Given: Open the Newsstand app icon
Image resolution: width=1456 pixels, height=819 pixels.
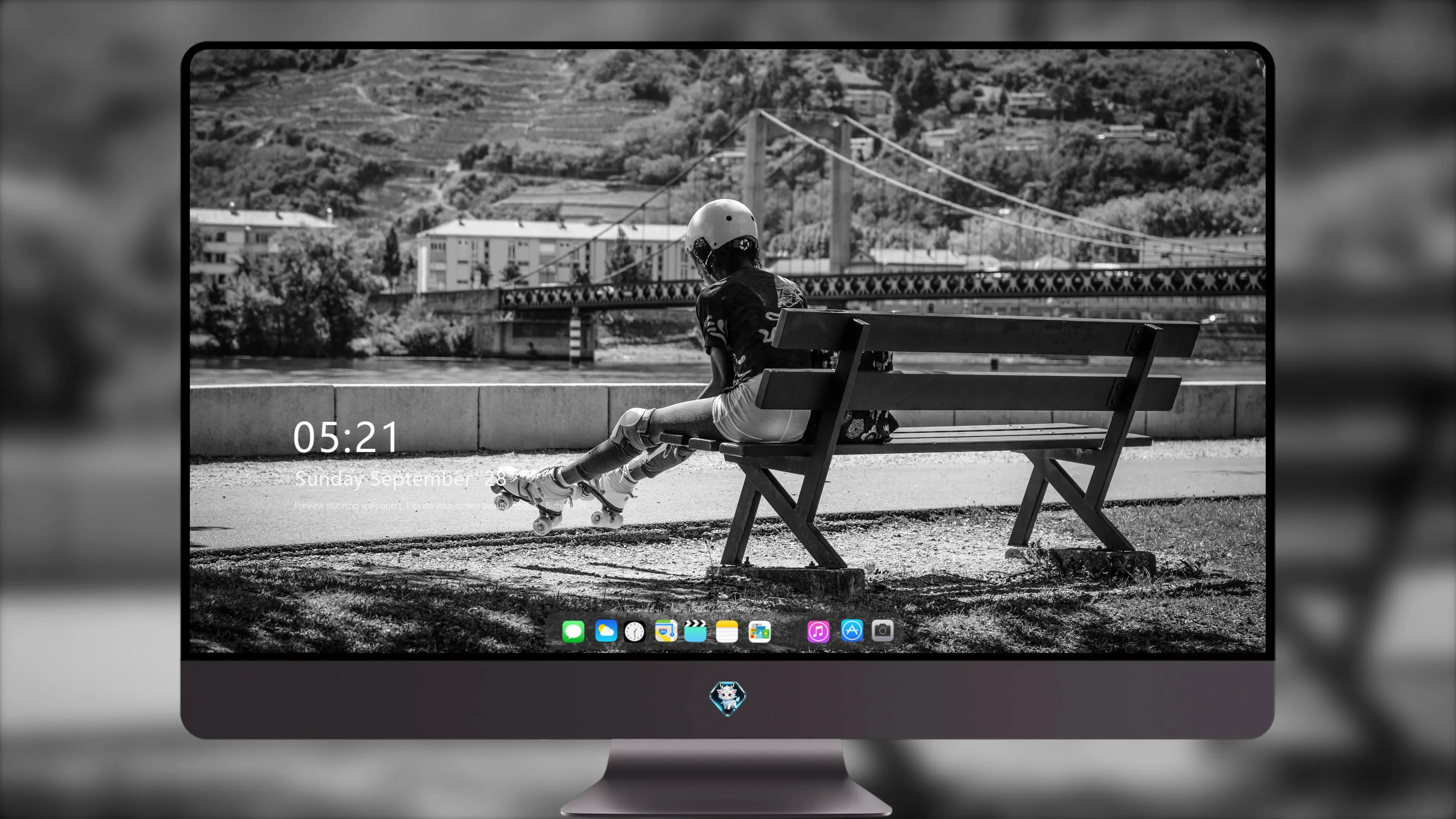Looking at the screenshot, I should [759, 631].
